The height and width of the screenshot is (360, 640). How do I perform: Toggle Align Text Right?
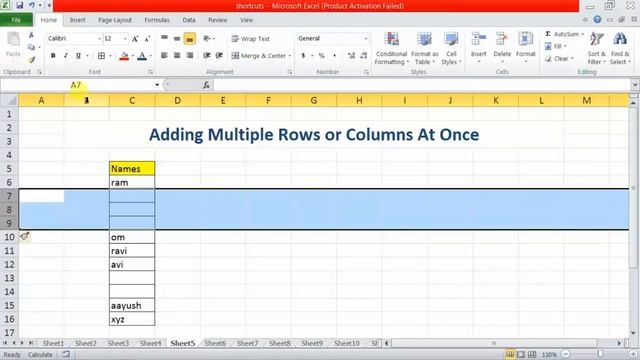190,56
